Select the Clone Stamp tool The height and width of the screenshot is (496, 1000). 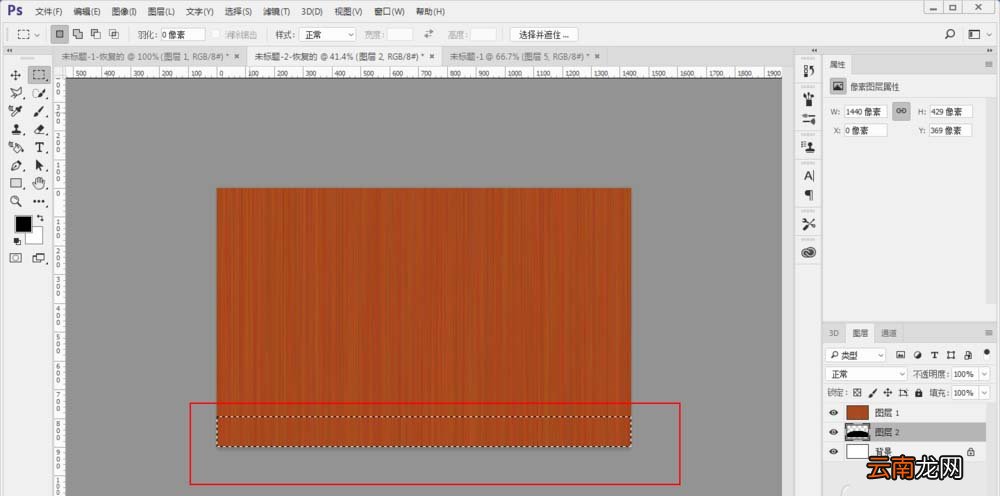(x=16, y=129)
